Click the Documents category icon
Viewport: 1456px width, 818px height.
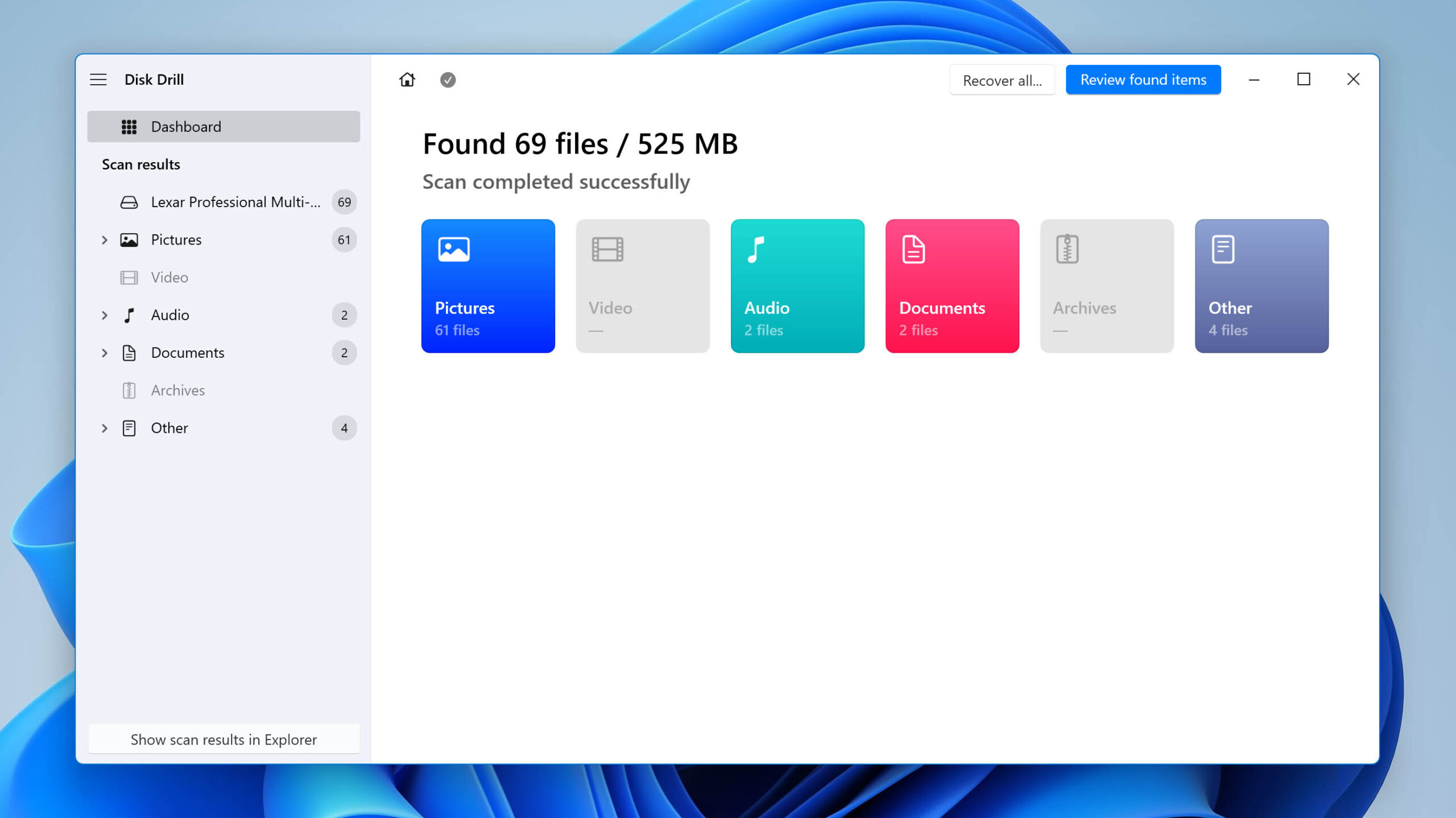click(x=912, y=249)
